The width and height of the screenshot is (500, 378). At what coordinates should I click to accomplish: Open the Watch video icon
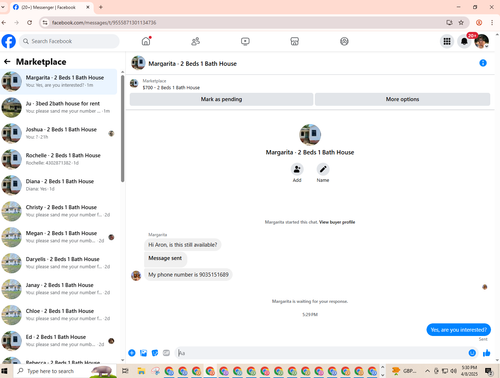tap(245, 41)
